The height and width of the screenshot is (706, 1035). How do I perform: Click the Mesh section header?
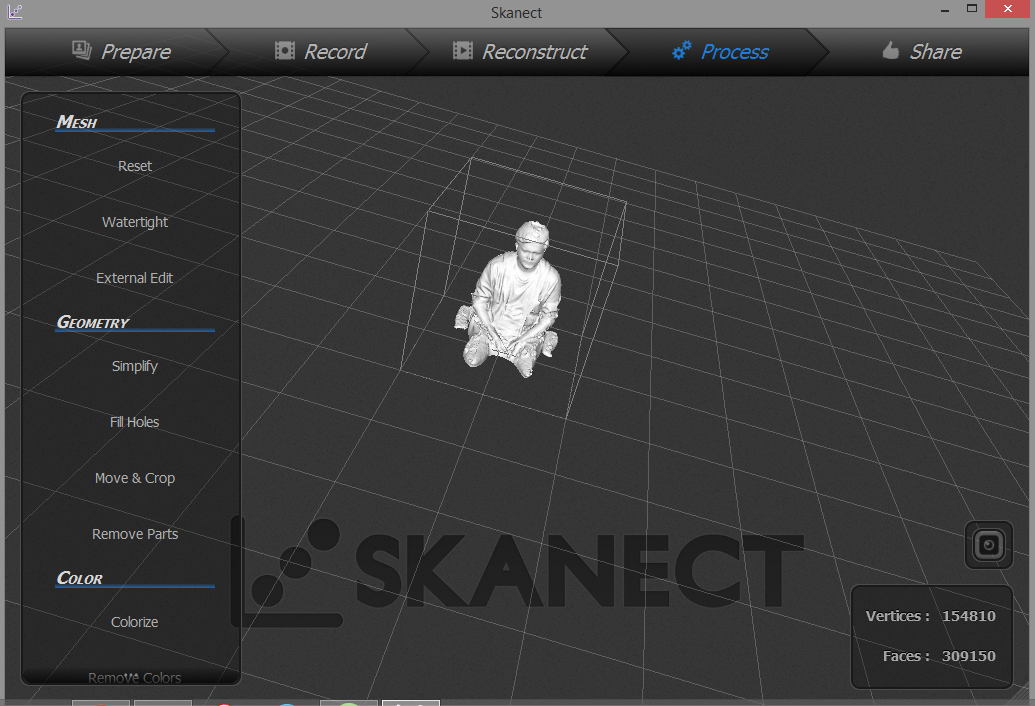coord(77,122)
